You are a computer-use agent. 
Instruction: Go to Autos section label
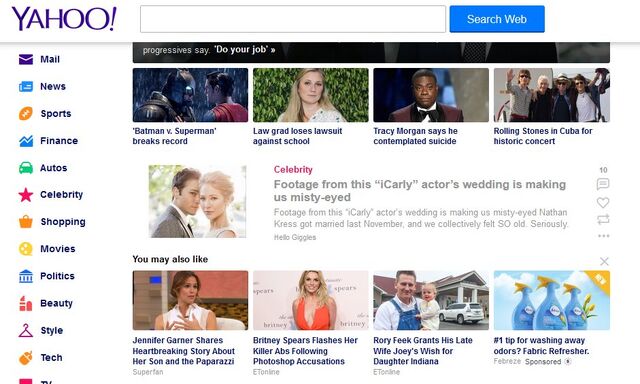[x=53, y=168]
